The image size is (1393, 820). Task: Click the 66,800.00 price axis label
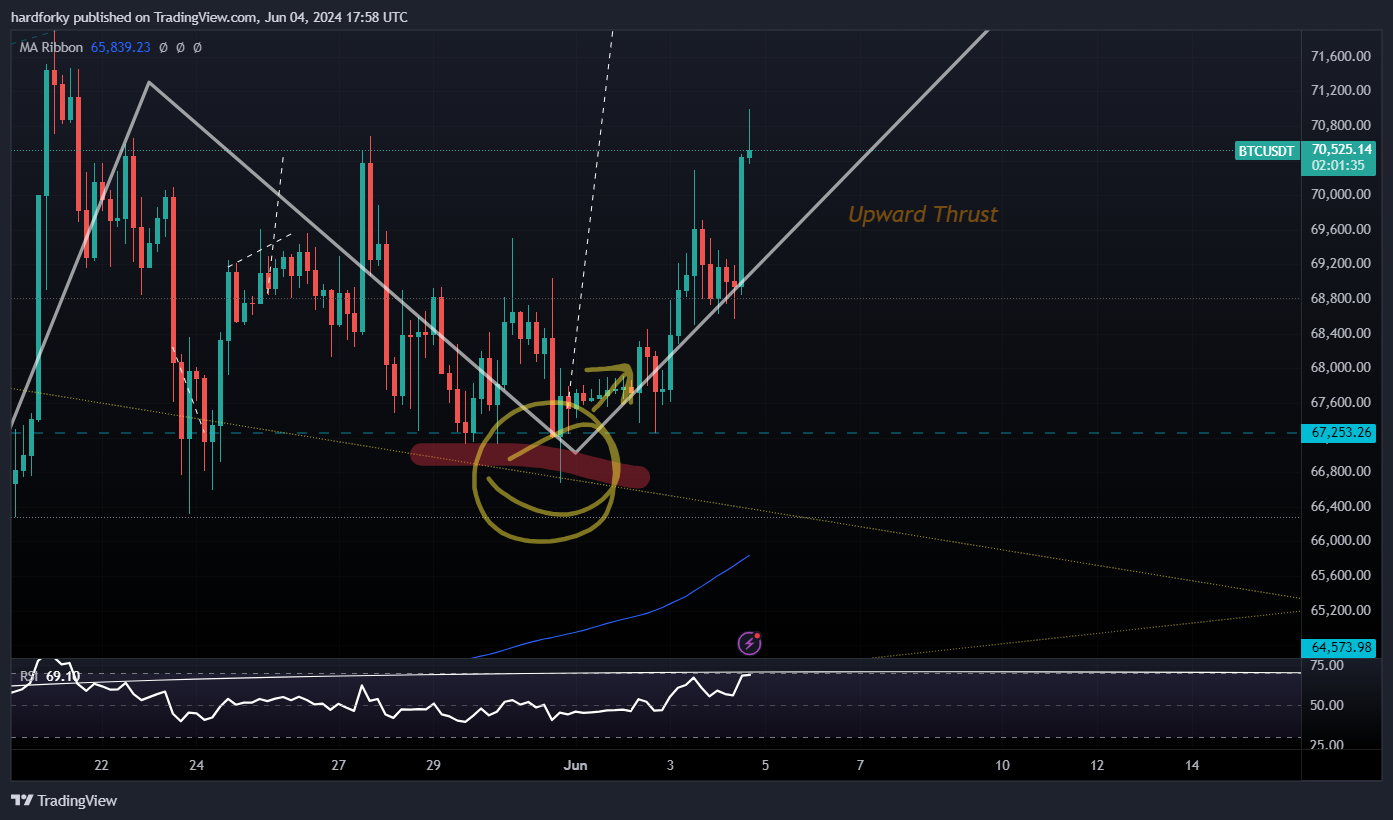point(1340,471)
